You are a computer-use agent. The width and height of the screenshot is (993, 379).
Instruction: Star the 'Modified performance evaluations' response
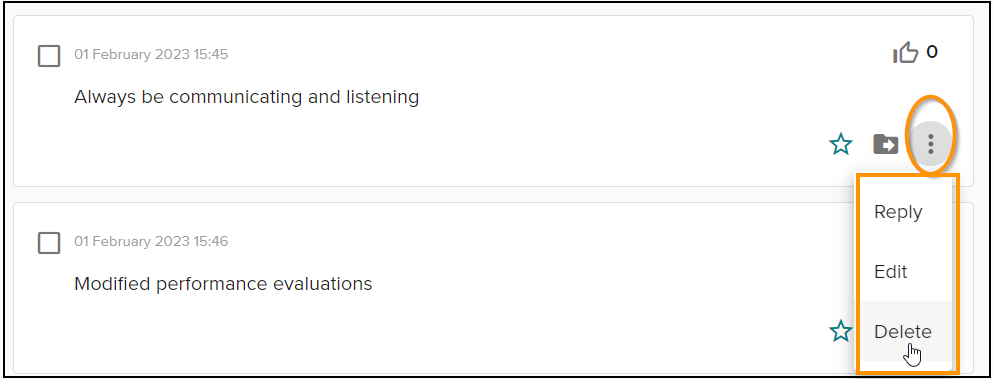(x=840, y=331)
